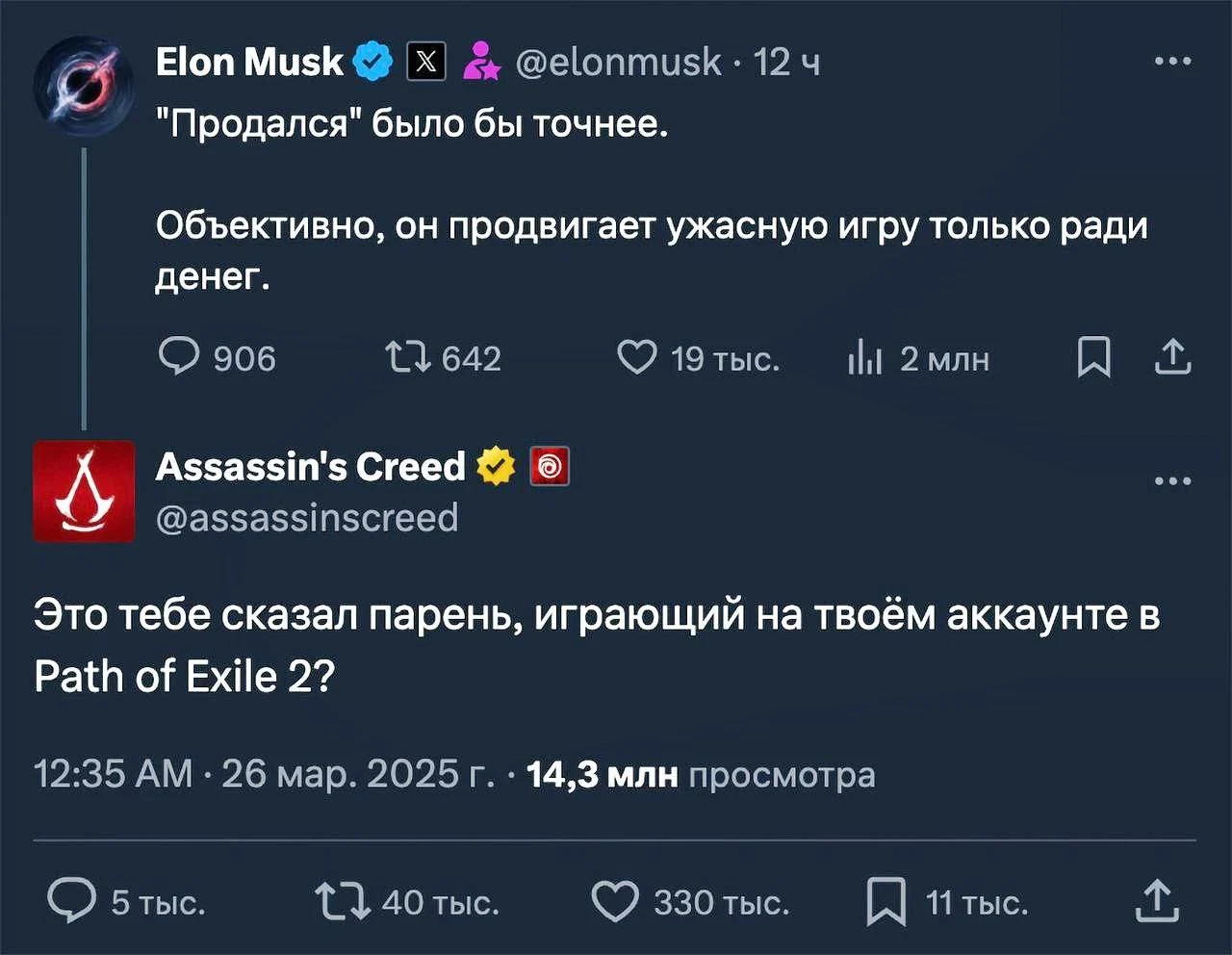Bookmark the Assassin's Creed tweet
The width and height of the screenshot is (1232, 955).
coord(886,901)
